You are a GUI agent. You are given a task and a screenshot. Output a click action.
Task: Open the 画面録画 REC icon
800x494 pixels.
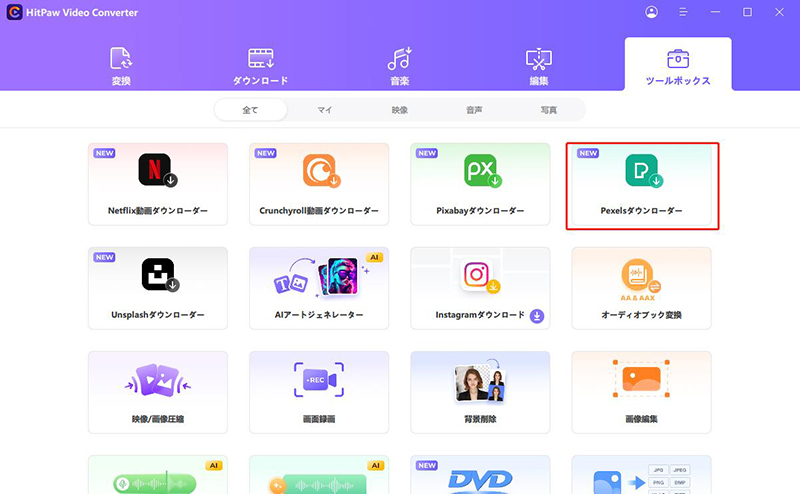319,380
